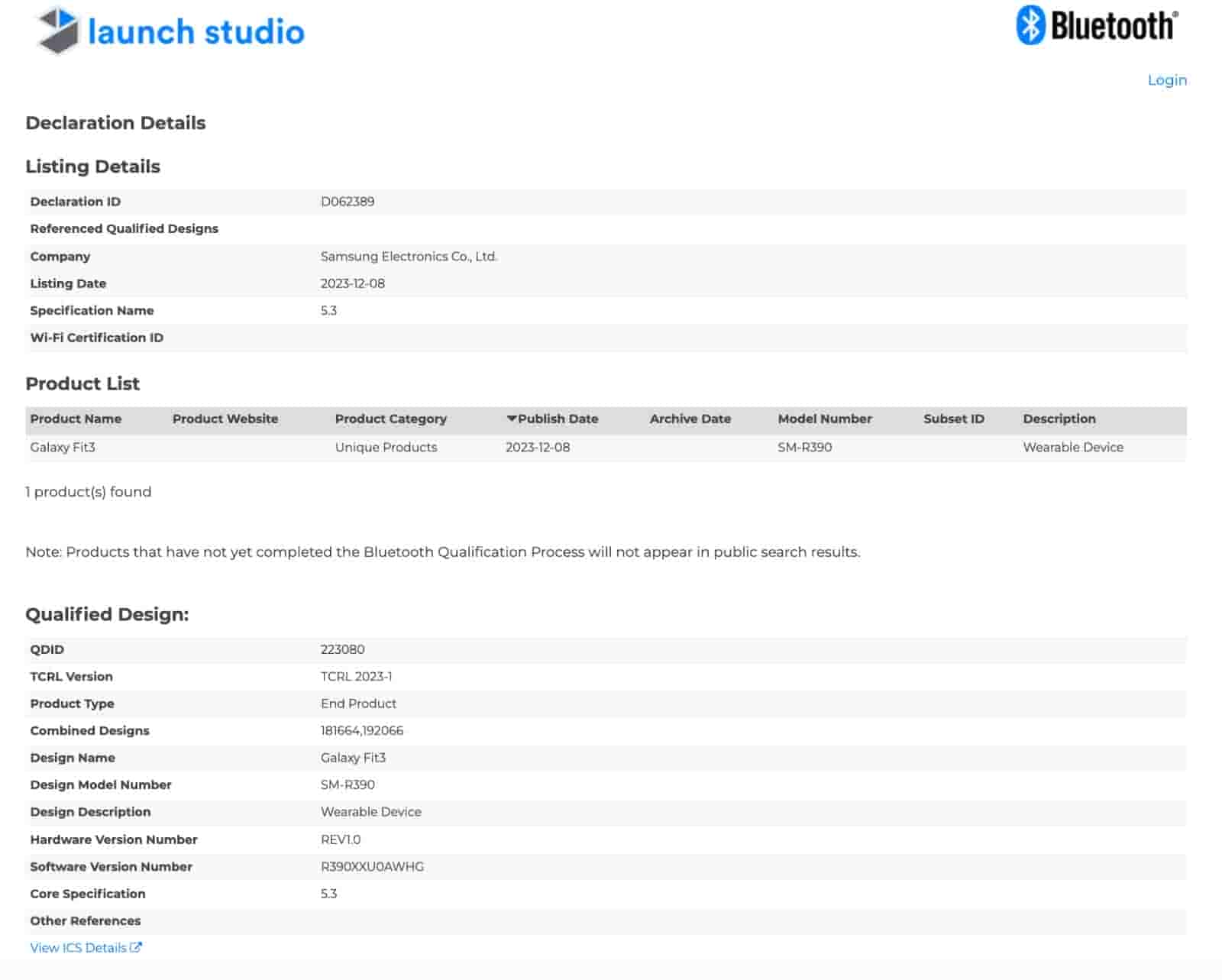Click the Product Website column header
The width and height of the screenshot is (1222, 980).
(225, 419)
